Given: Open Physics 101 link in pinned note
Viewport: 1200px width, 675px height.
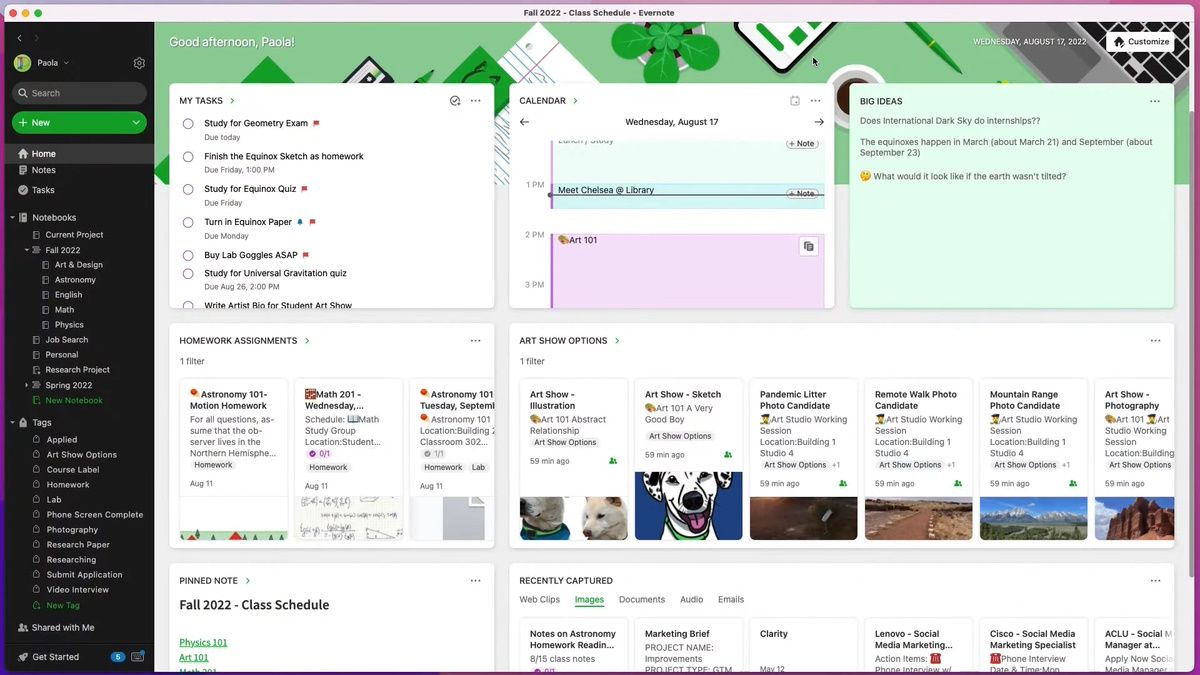Looking at the screenshot, I should tap(203, 643).
